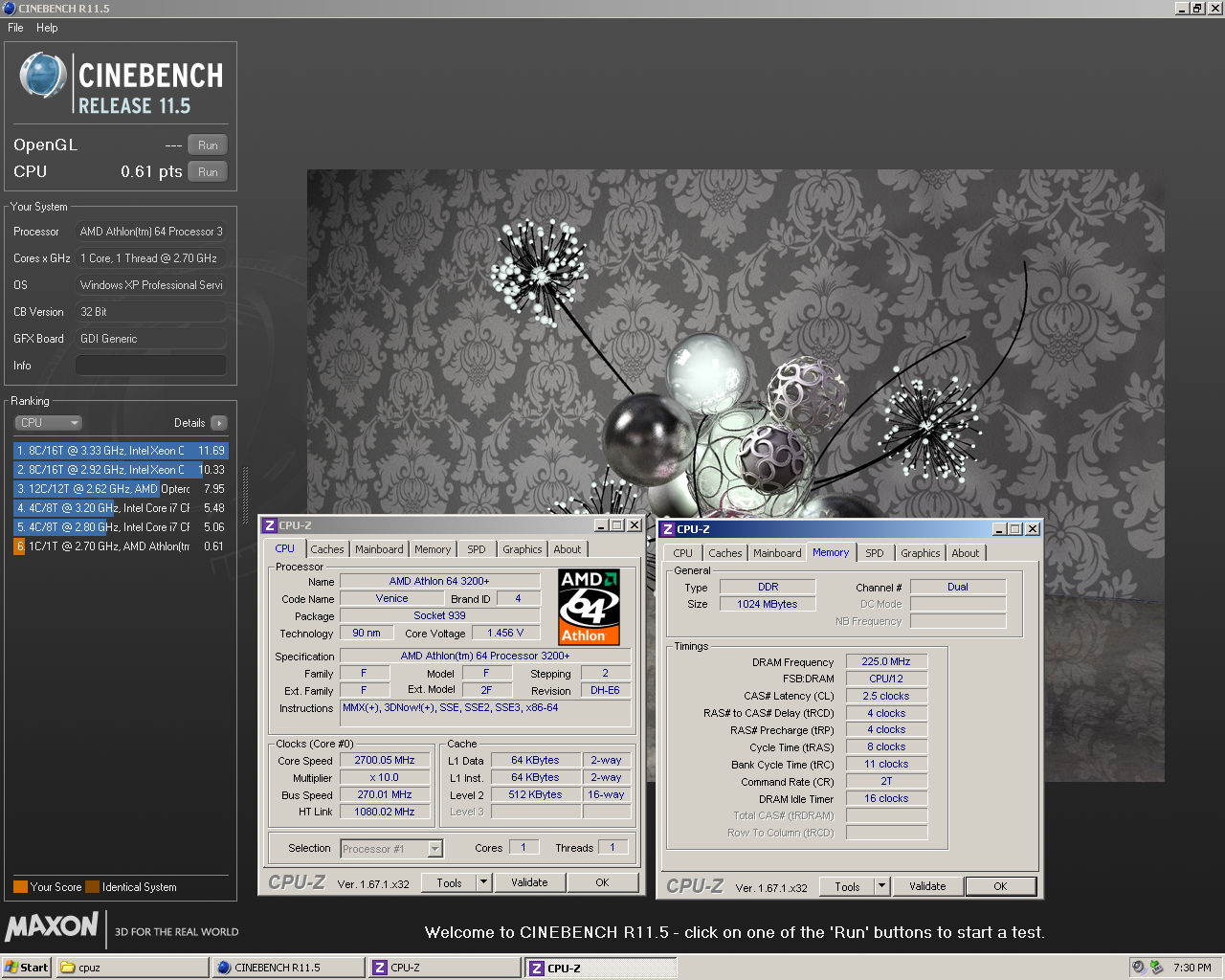The height and width of the screenshot is (980, 1225).
Task: Click the MAXON logo at bottom left
Action: pos(52,926)
